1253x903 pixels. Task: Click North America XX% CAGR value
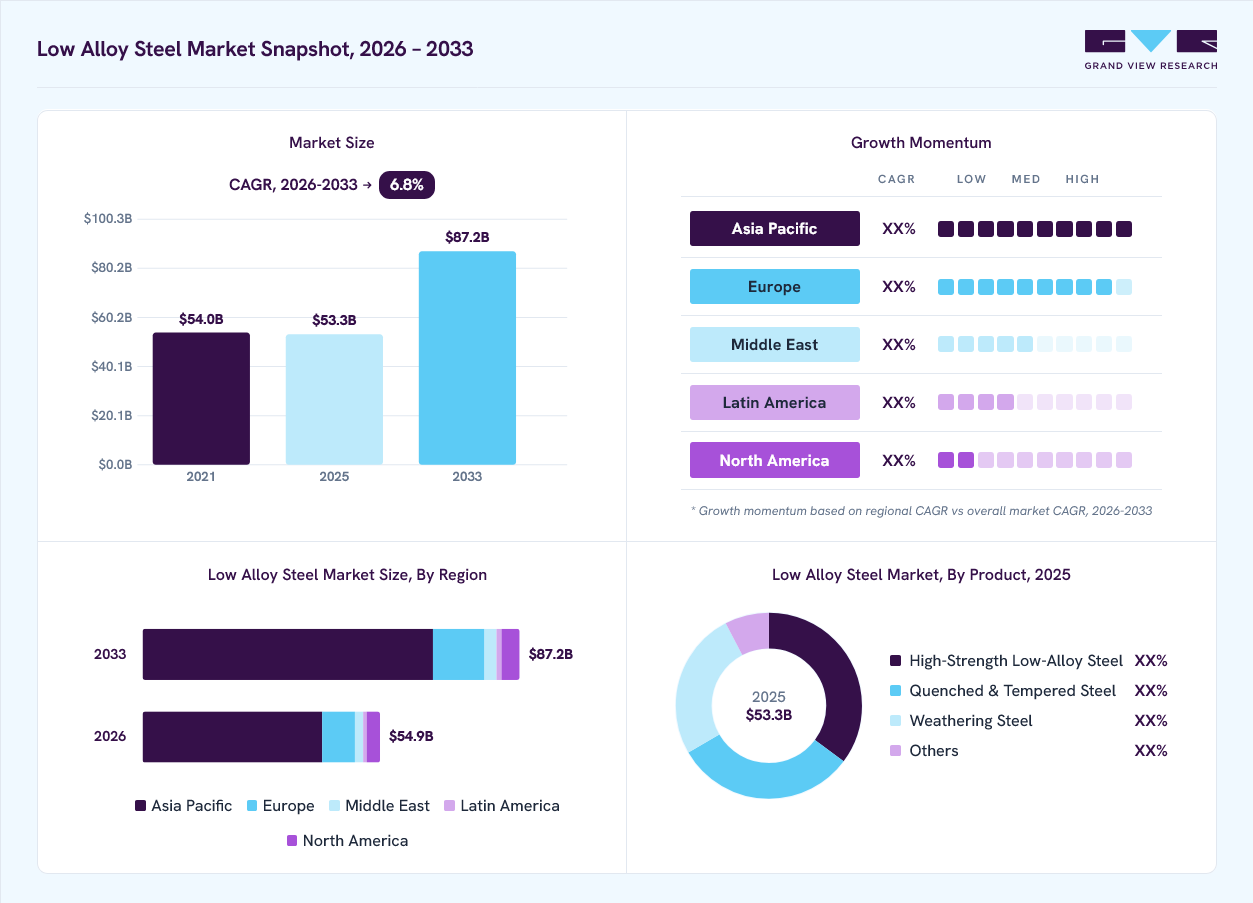tap(899, 460)
